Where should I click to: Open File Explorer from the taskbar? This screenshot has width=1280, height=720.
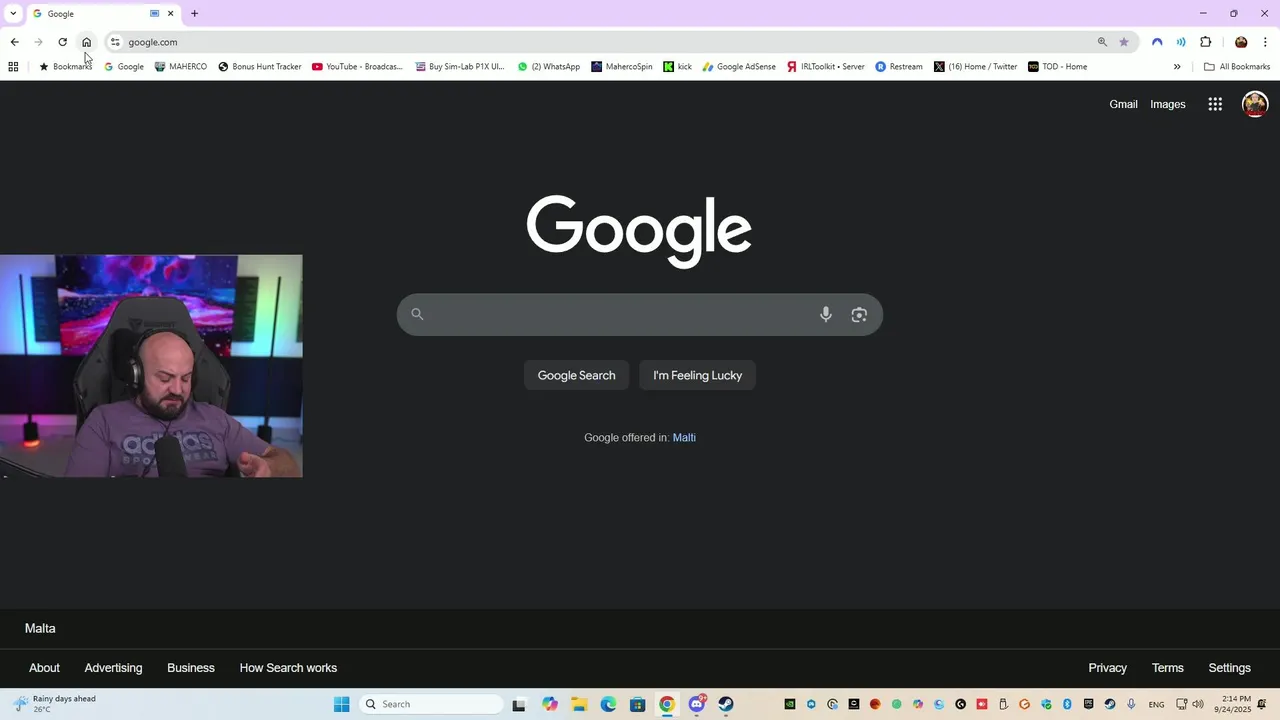(x=579, y=704)
